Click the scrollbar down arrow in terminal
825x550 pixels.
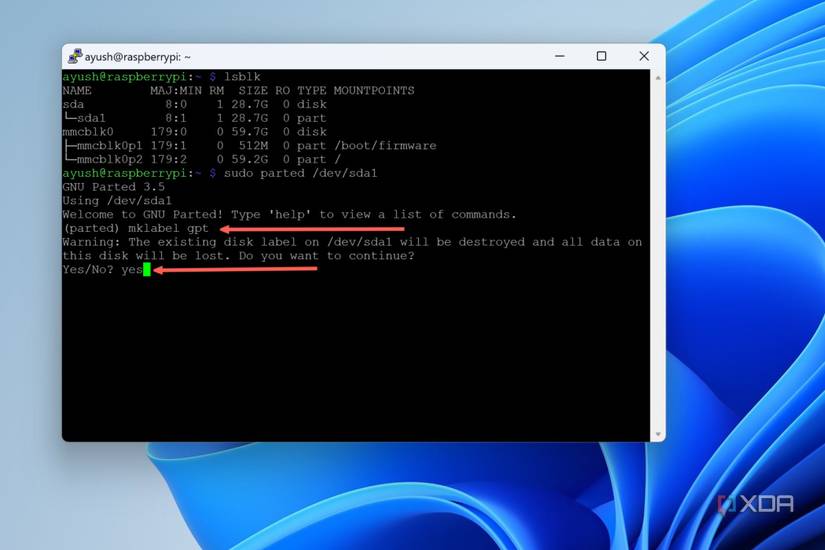658,434
